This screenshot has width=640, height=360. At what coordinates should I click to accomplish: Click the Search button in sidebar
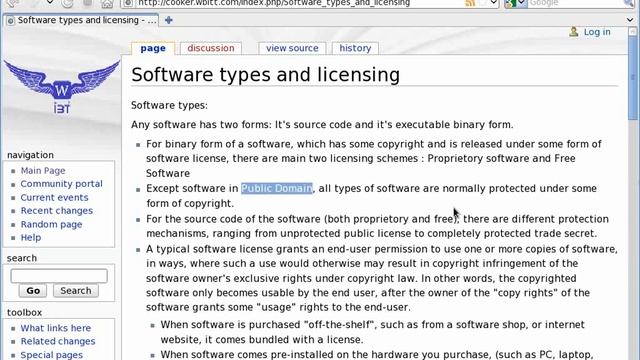76,291
